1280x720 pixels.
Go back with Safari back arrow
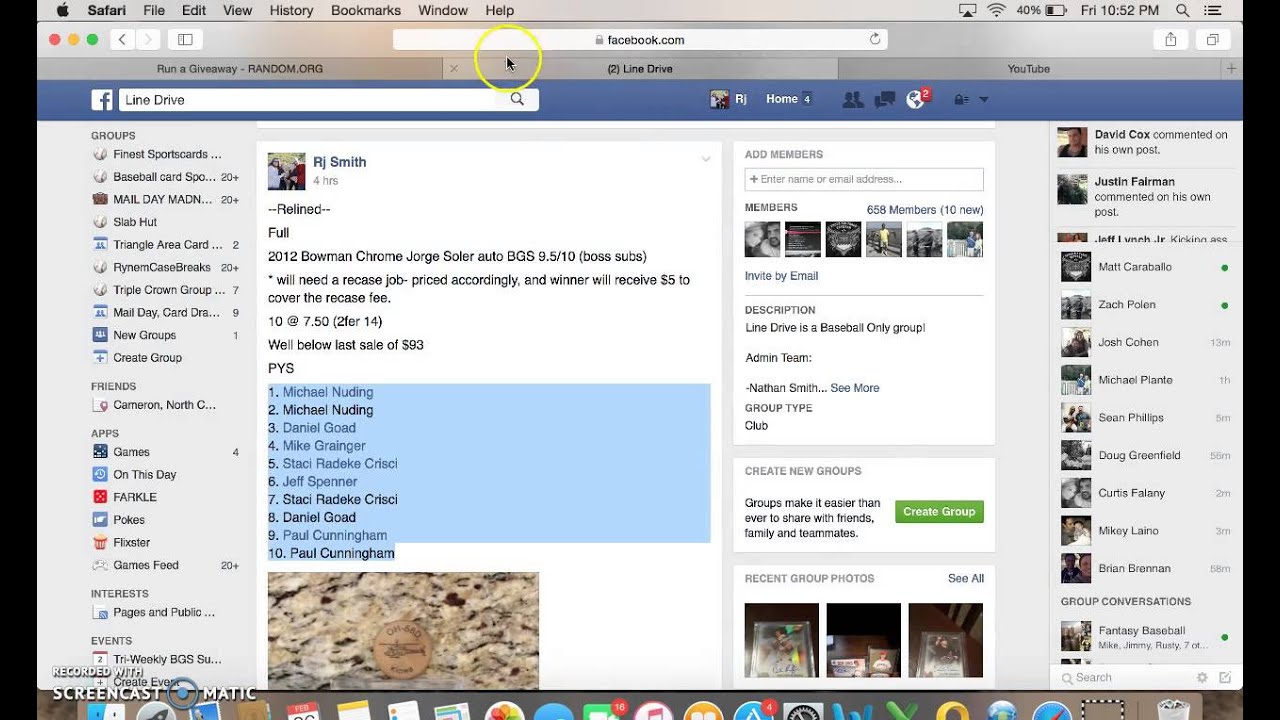122,40
